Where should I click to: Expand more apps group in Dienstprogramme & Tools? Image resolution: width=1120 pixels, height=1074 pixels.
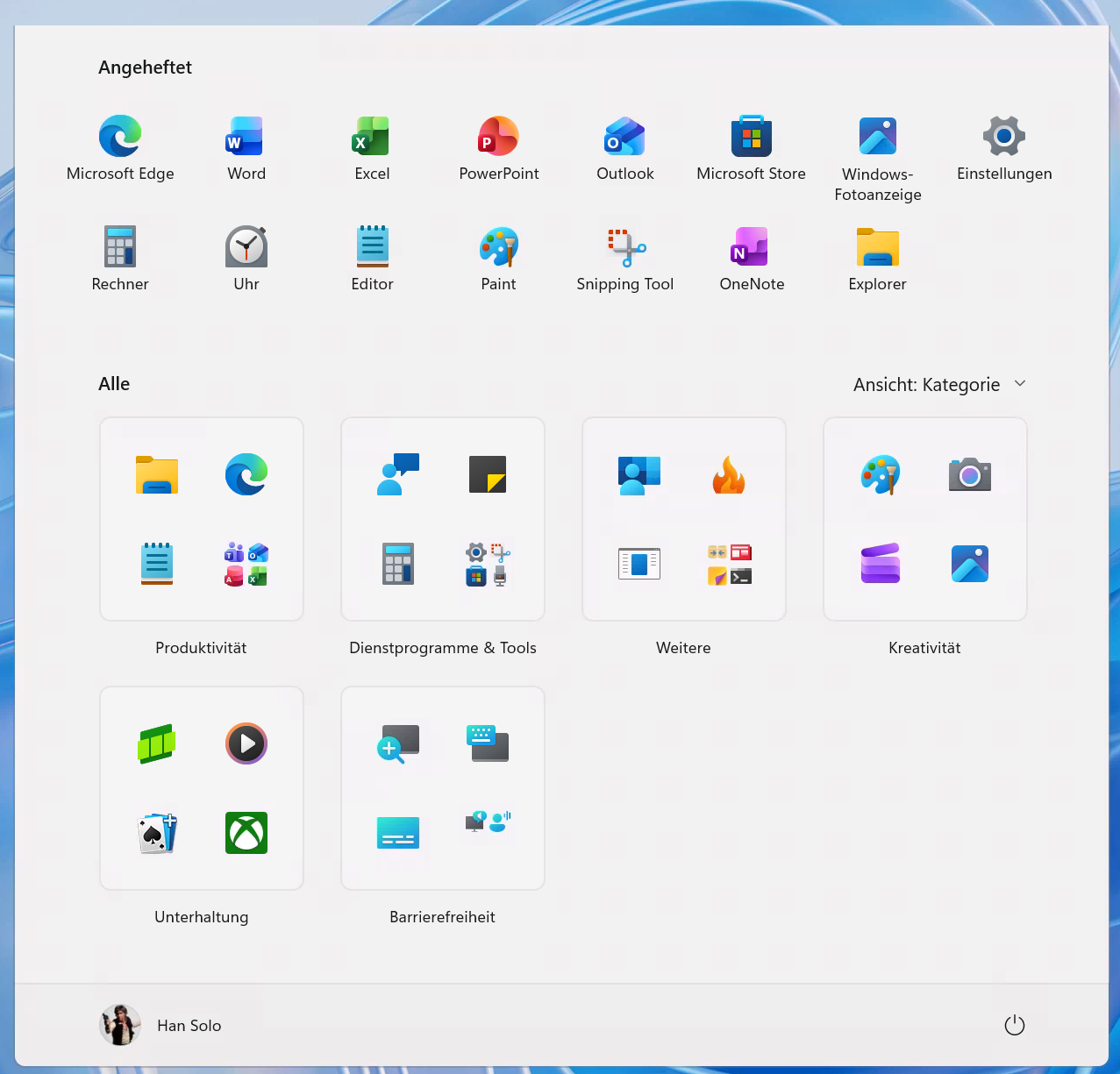488,564
